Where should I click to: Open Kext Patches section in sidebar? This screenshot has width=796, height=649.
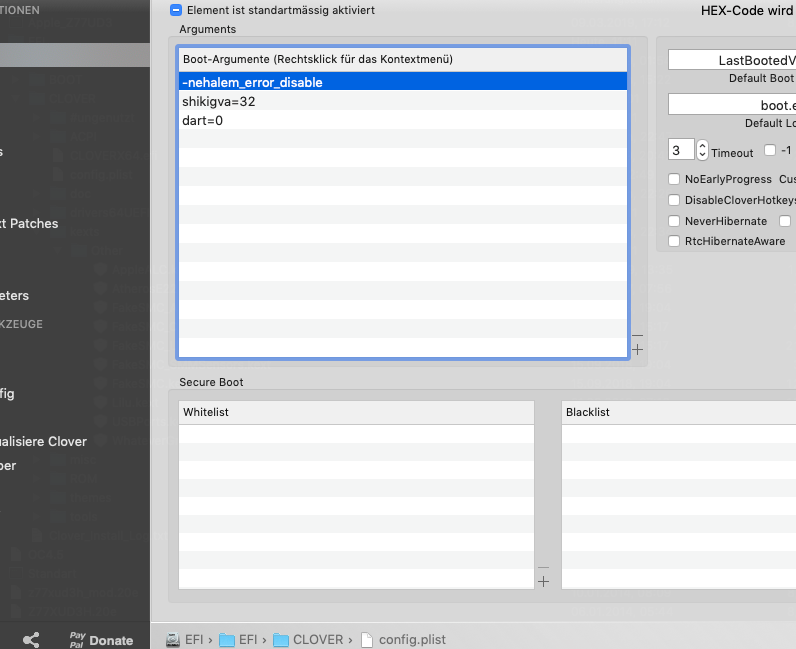coord(29,223)
